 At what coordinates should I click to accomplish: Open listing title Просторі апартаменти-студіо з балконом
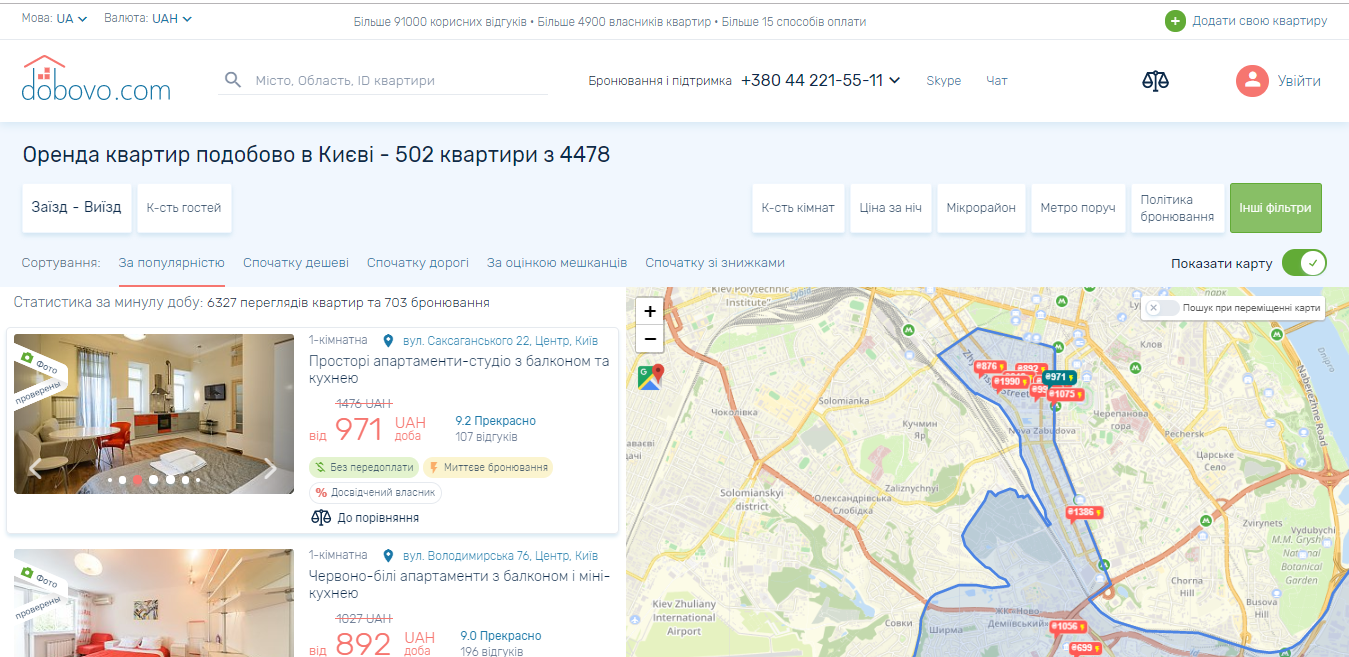[x=459, y=369]
